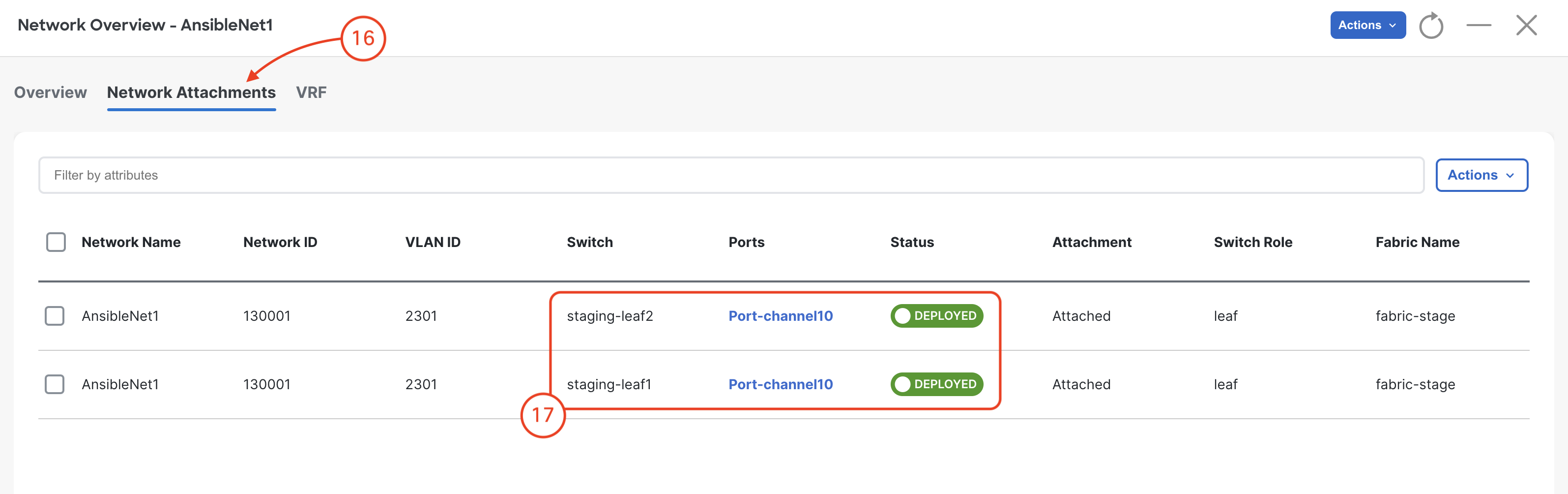Sort by Attachment column header
1568x494 pixels.
[x=1092, y=243]
